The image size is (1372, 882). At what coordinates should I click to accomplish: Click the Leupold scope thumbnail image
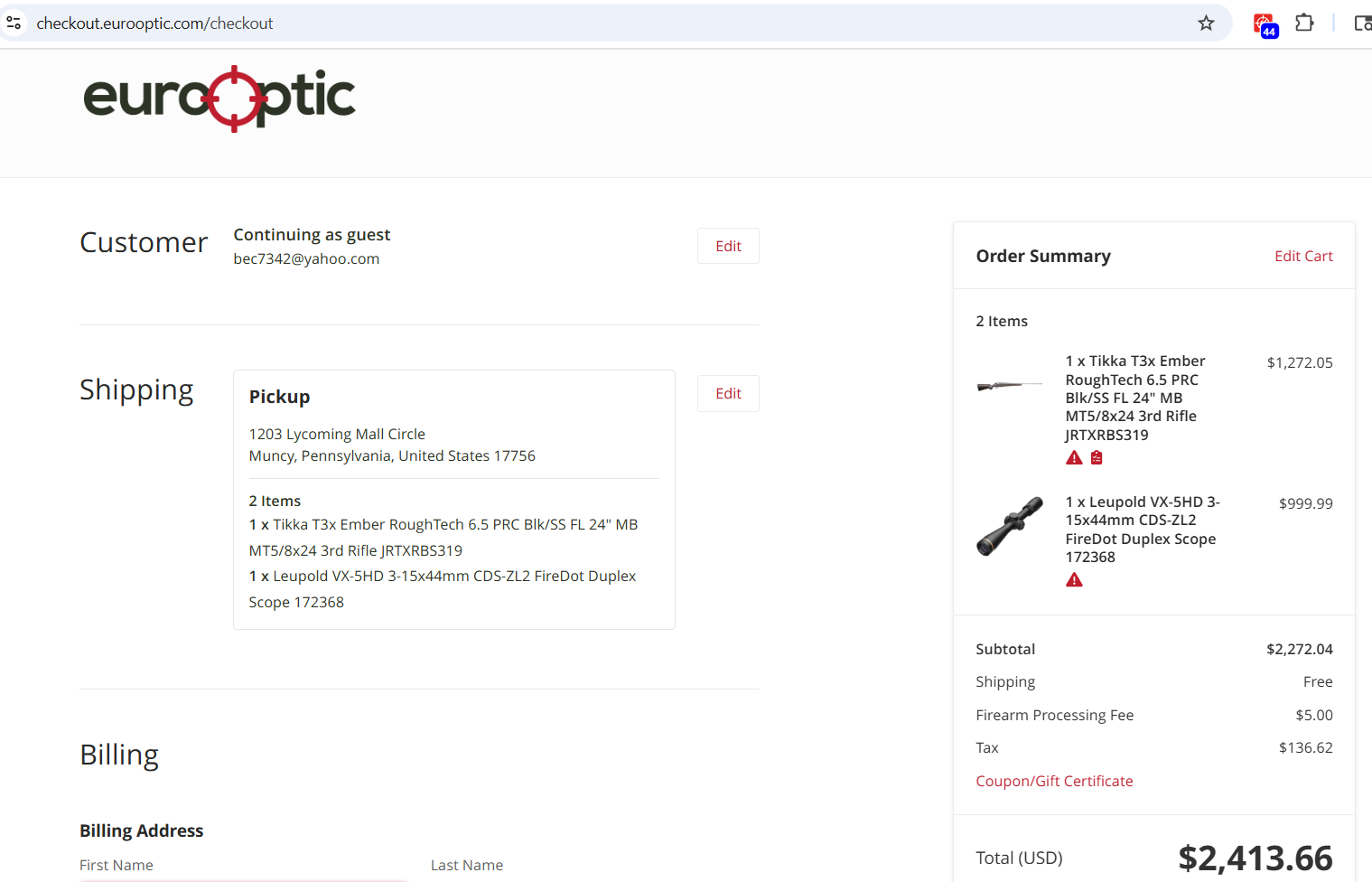point(1010,526)
